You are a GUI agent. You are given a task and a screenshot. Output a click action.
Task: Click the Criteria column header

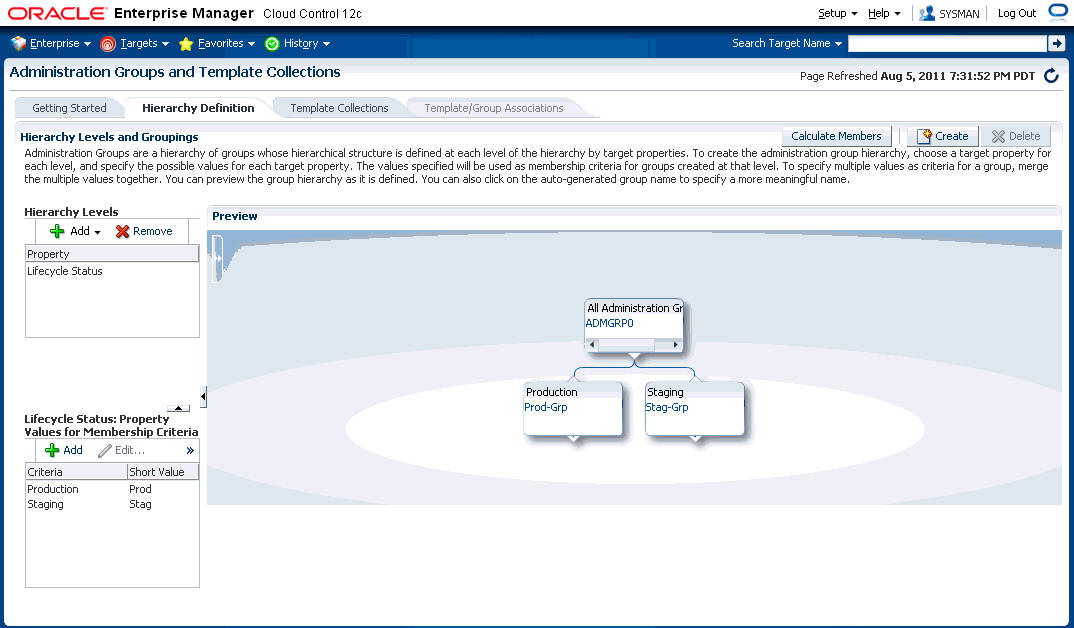pos(76,472)
